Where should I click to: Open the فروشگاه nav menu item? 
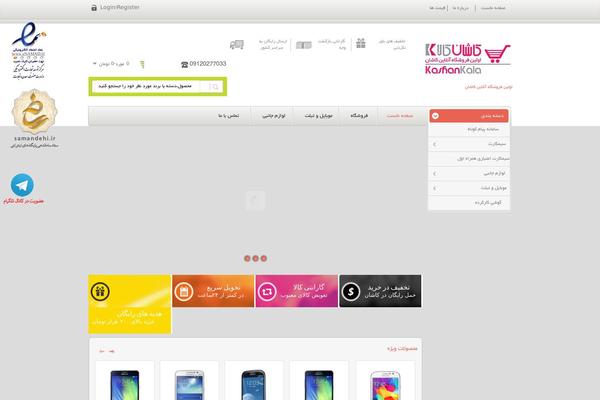click(x=359, y=116)
